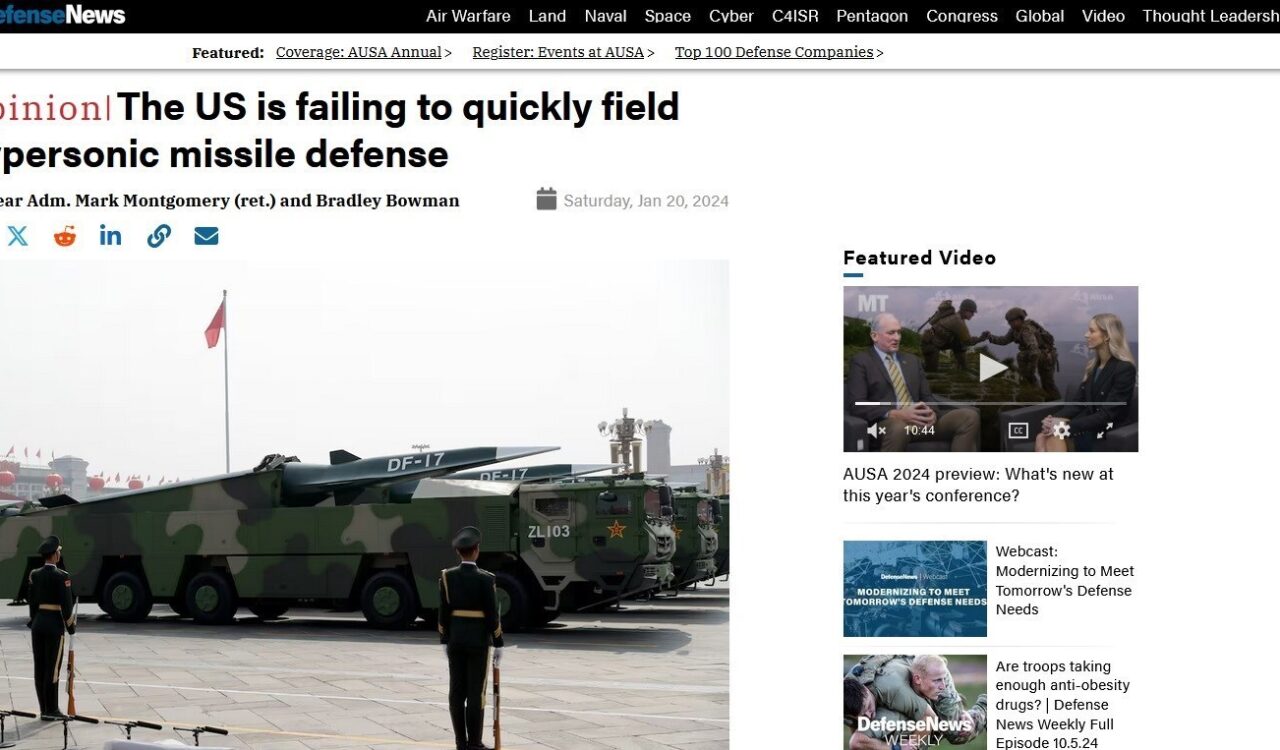Viewport: 1280px width, 750px height.
Task: Share article on X (Twitter)
Action: point(18,236)
